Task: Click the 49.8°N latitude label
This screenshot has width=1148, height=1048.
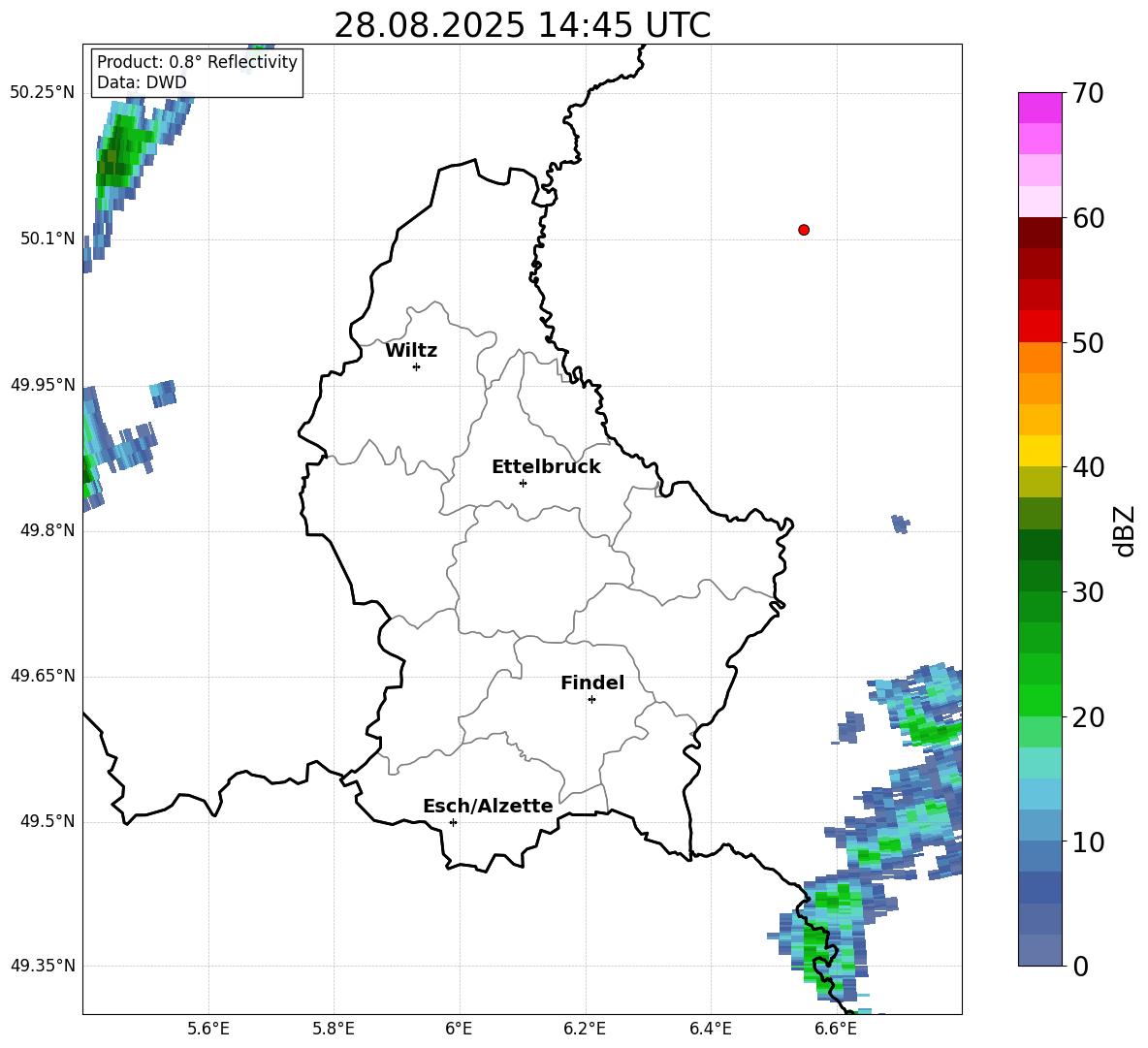Action: click(48, 530)
